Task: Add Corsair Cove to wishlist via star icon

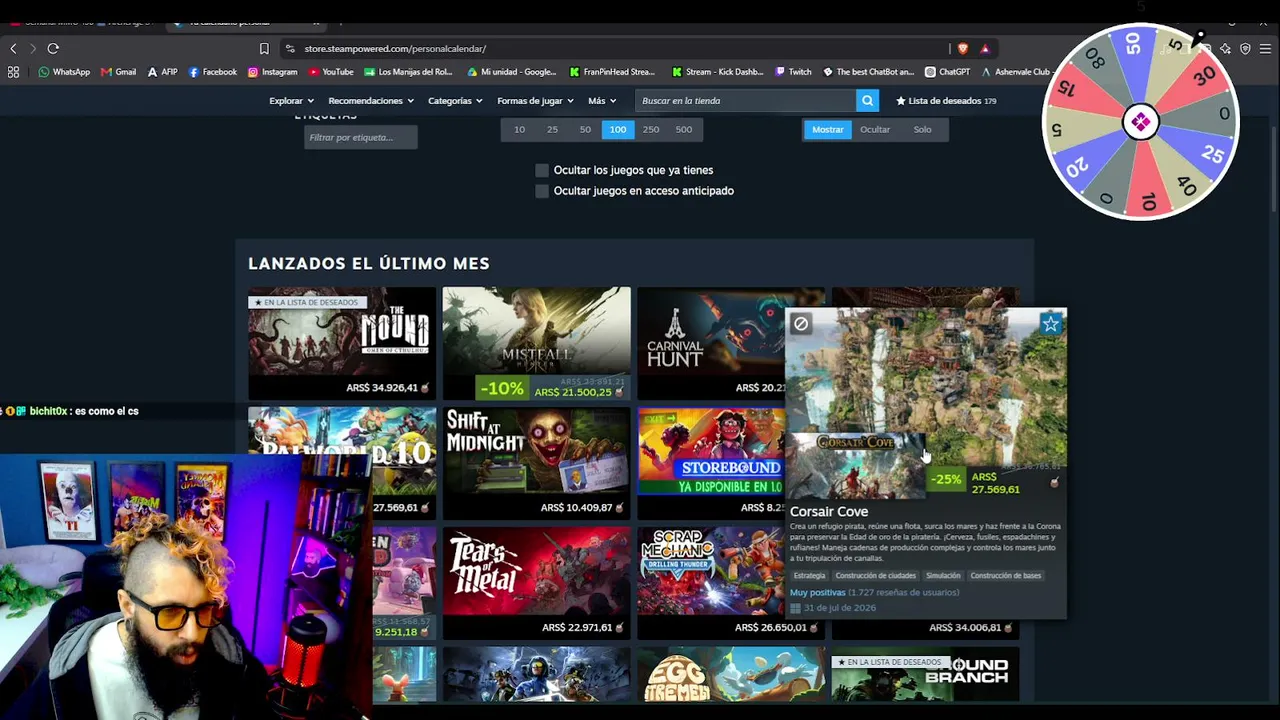Action: [1050, 324]
